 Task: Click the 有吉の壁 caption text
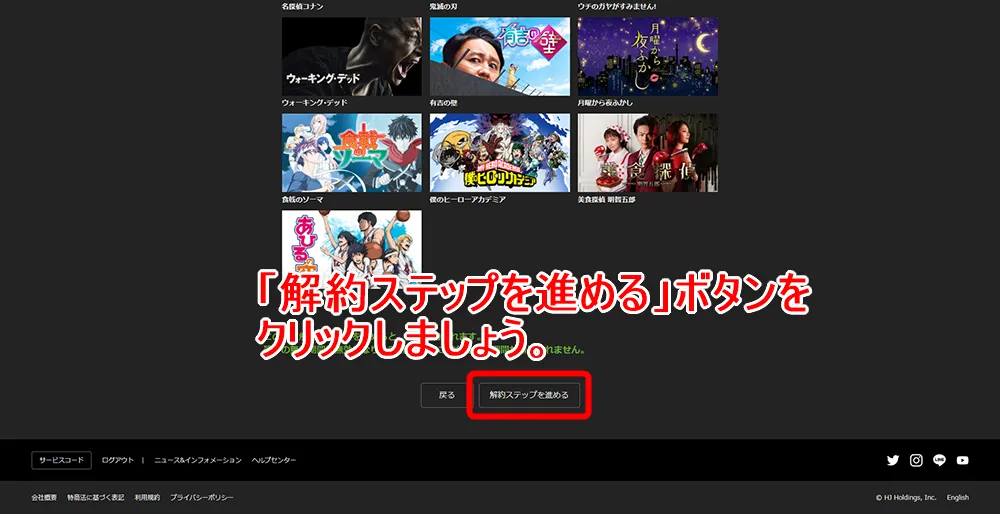point(444,103)
